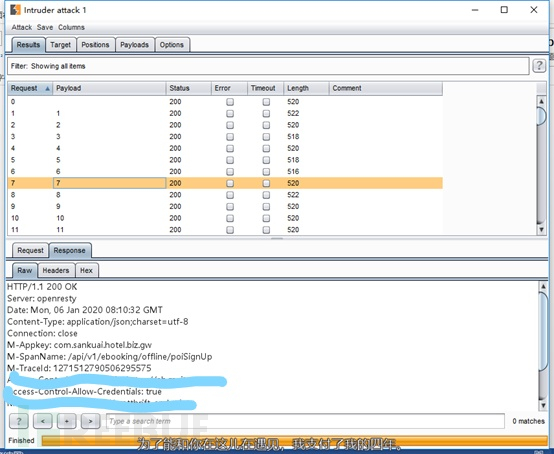Click the results table vertical scrollbar thumb
The height and width of the screenshot is (454, 554).
541,116
